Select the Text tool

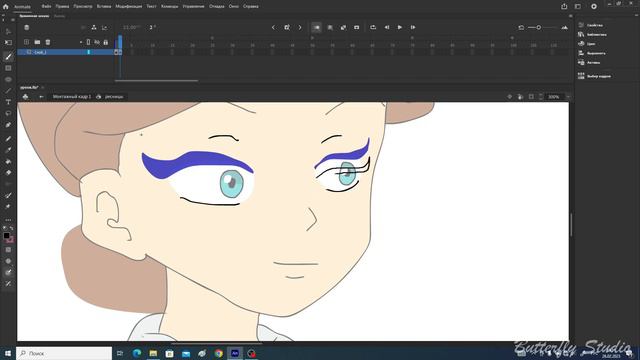pos(8,102)
